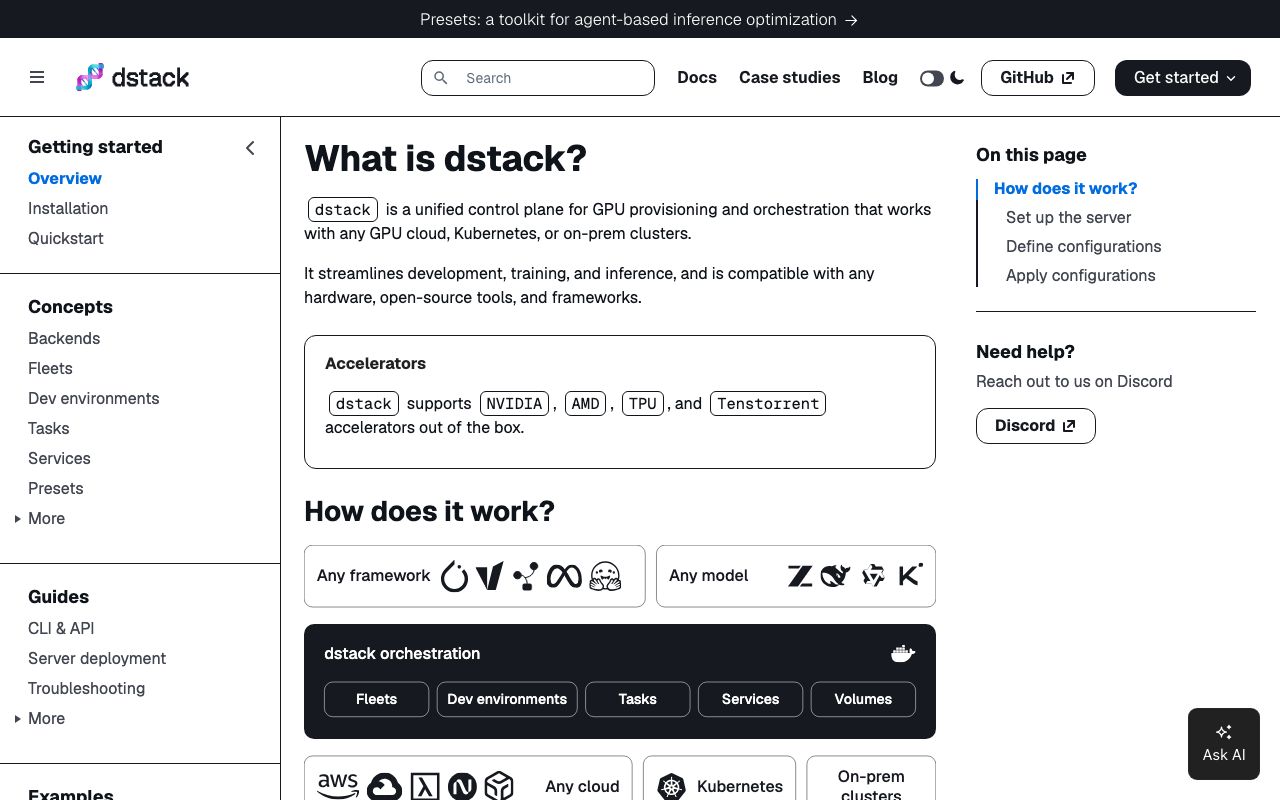Screen dimensions: 1280x800
Task: Click the Kubernetes wheel icon
Action: [x=672, y=787]
